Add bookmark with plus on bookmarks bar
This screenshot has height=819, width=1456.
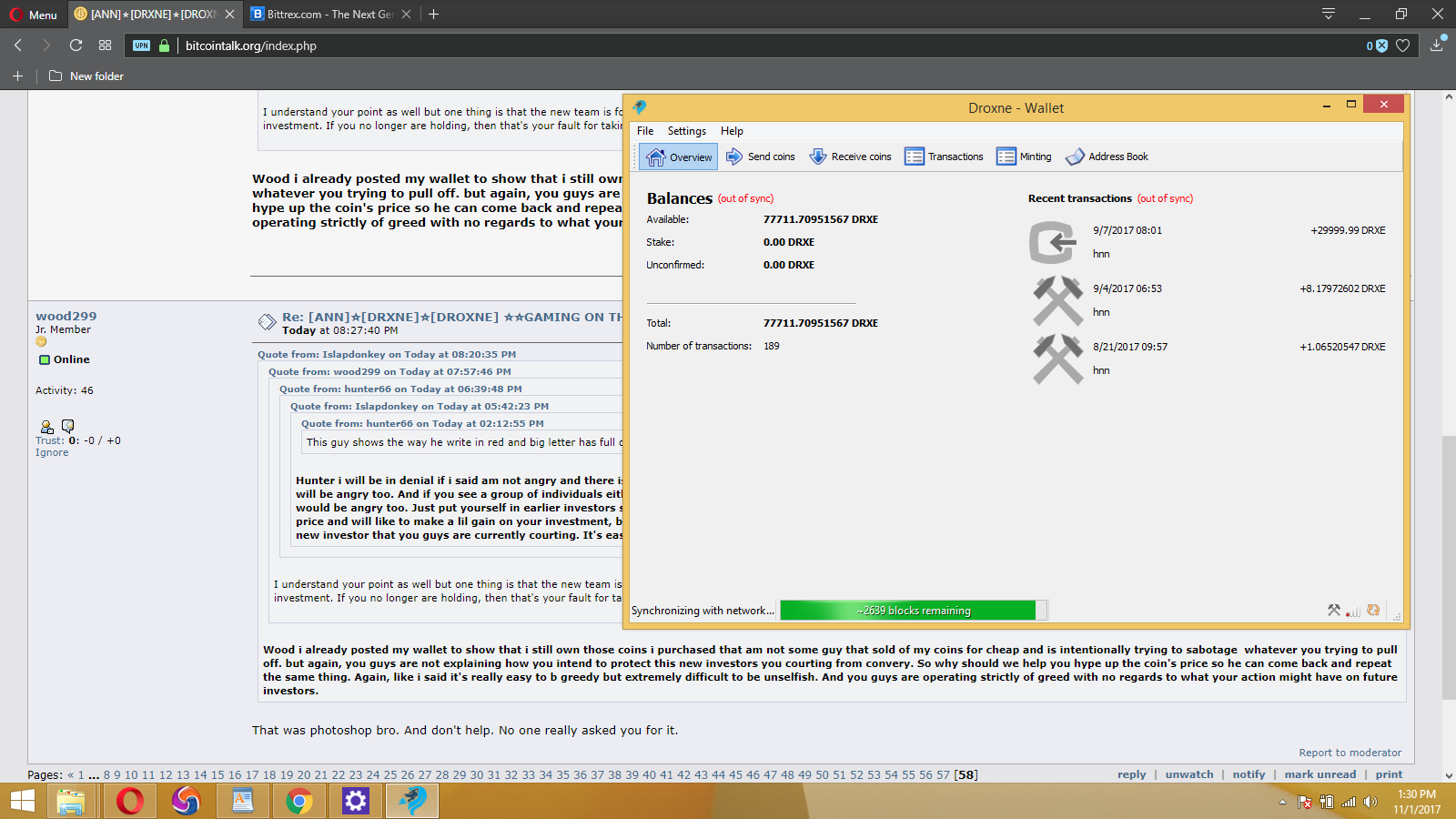(17, 76)
